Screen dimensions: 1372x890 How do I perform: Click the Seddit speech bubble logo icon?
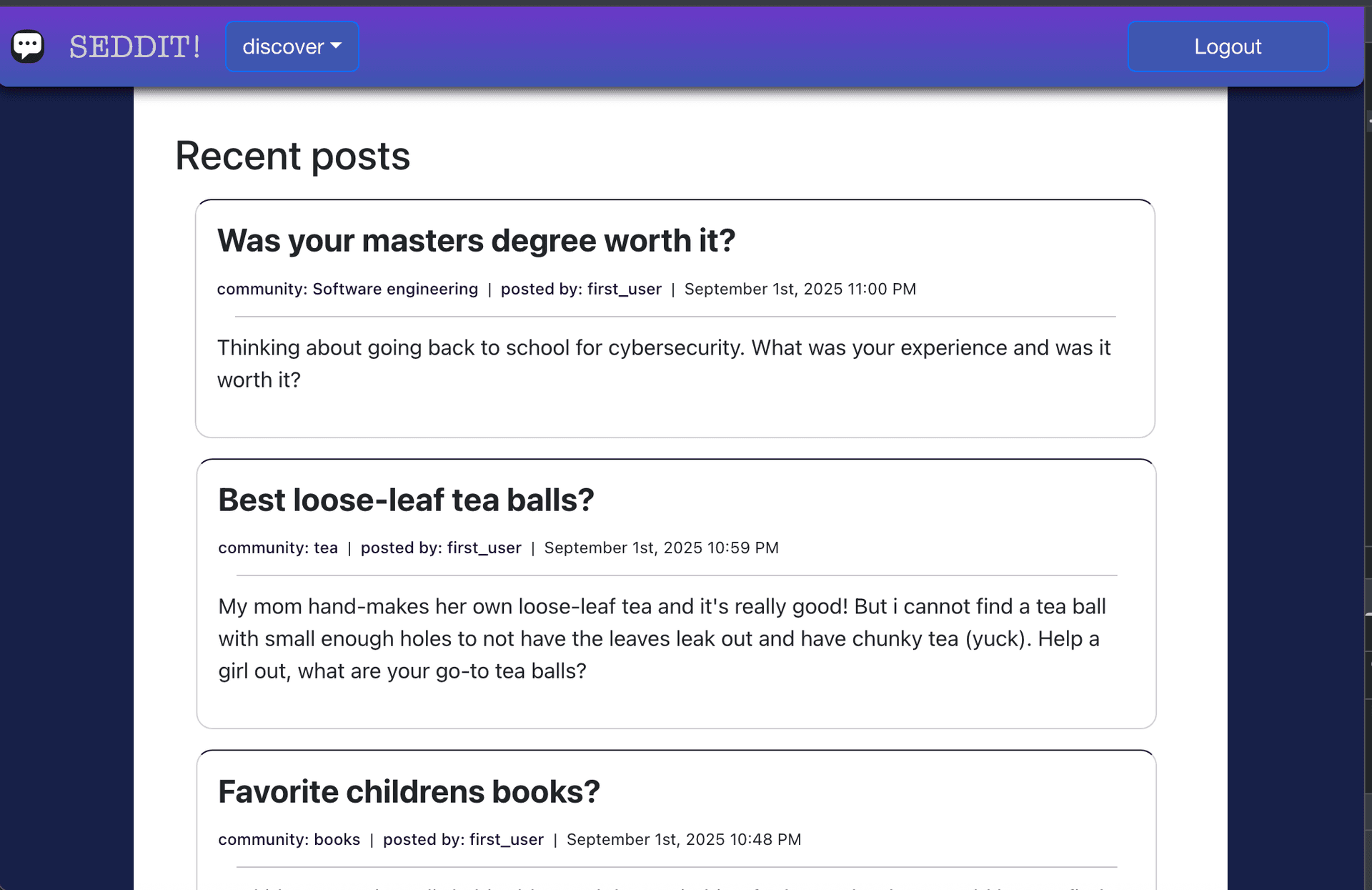(28, 46)
